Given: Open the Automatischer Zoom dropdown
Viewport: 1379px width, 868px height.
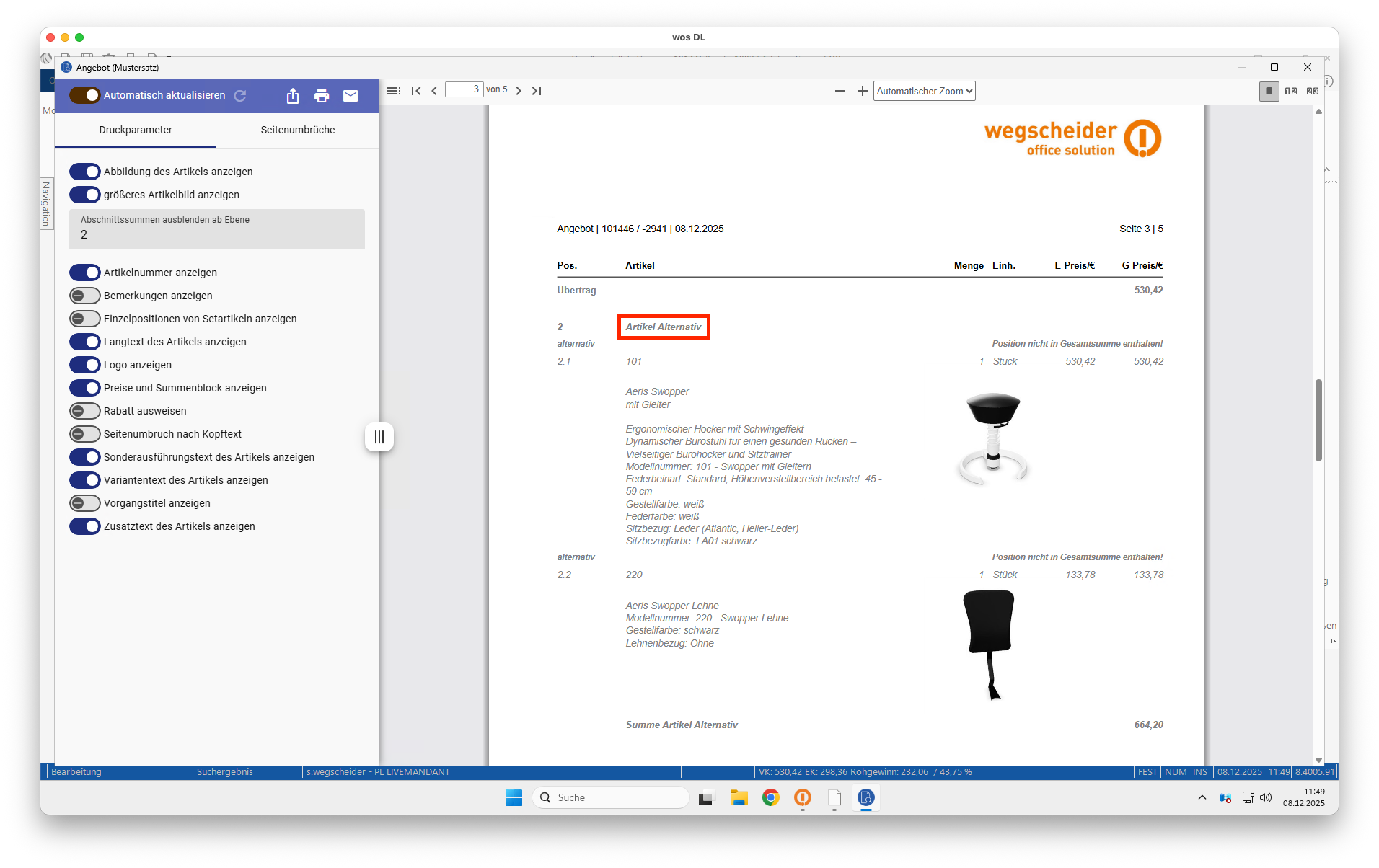Looking at the screenshot, I should pos(924,91).
